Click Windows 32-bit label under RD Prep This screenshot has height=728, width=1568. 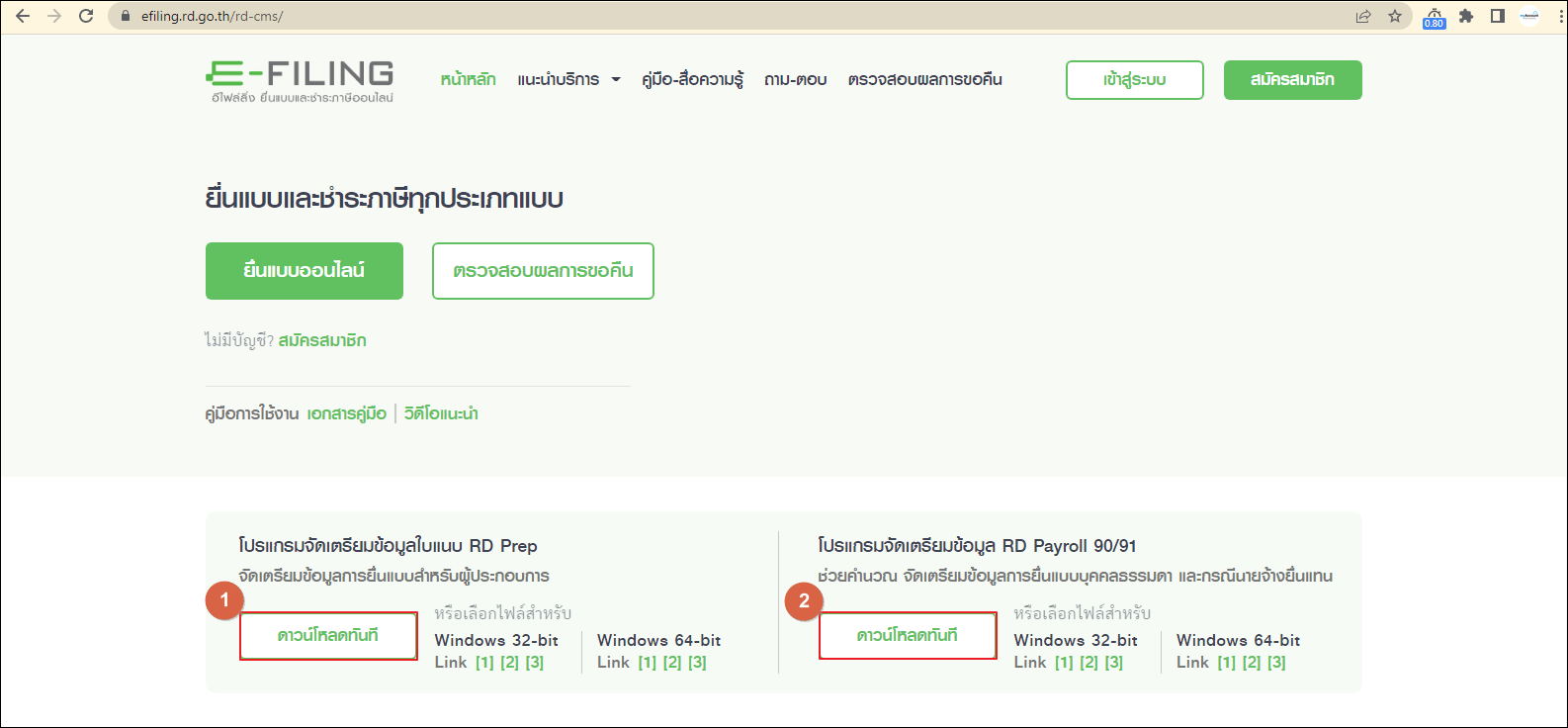[496, 641]
